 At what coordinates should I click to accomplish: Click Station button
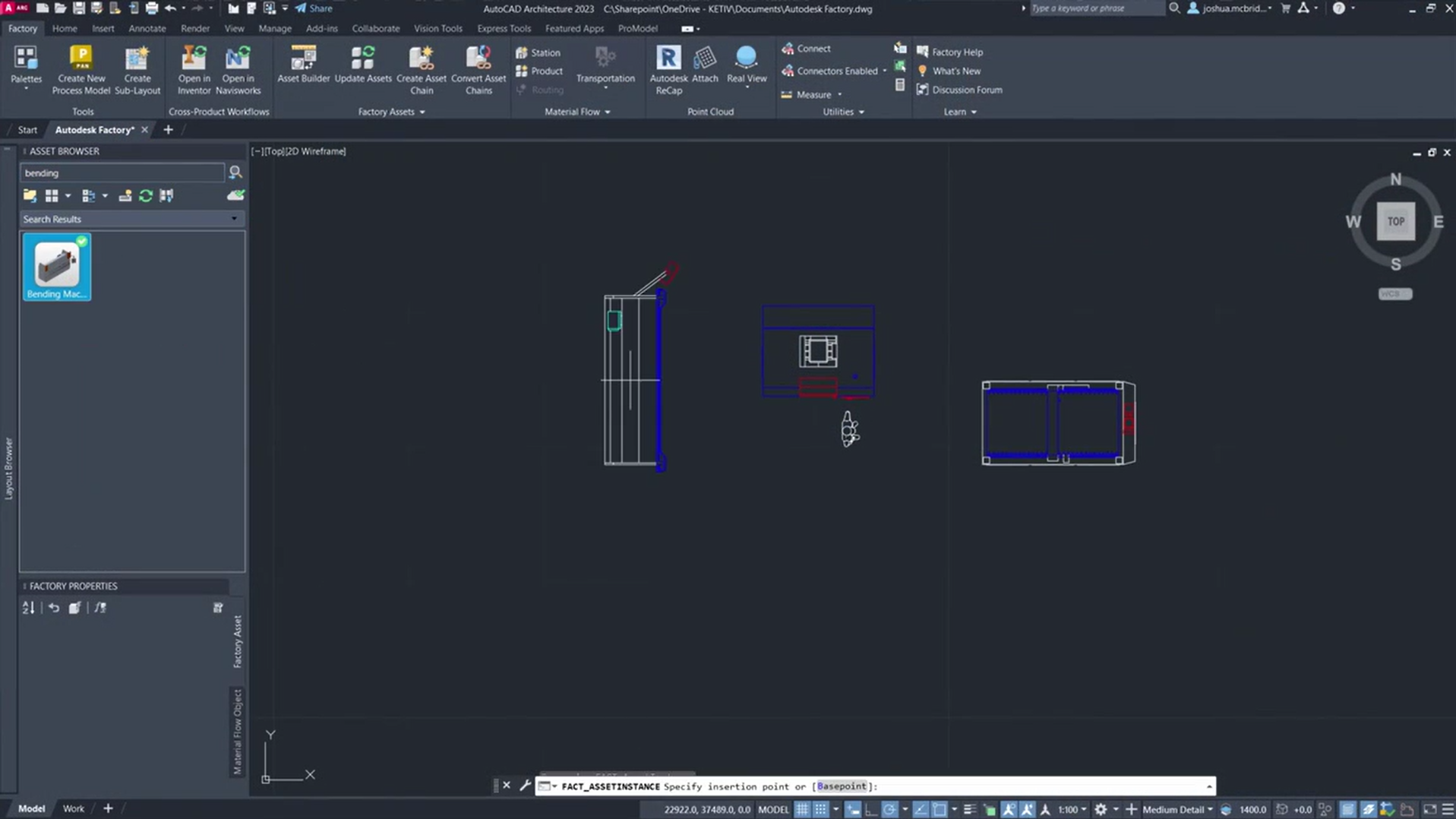click(538, 52)
